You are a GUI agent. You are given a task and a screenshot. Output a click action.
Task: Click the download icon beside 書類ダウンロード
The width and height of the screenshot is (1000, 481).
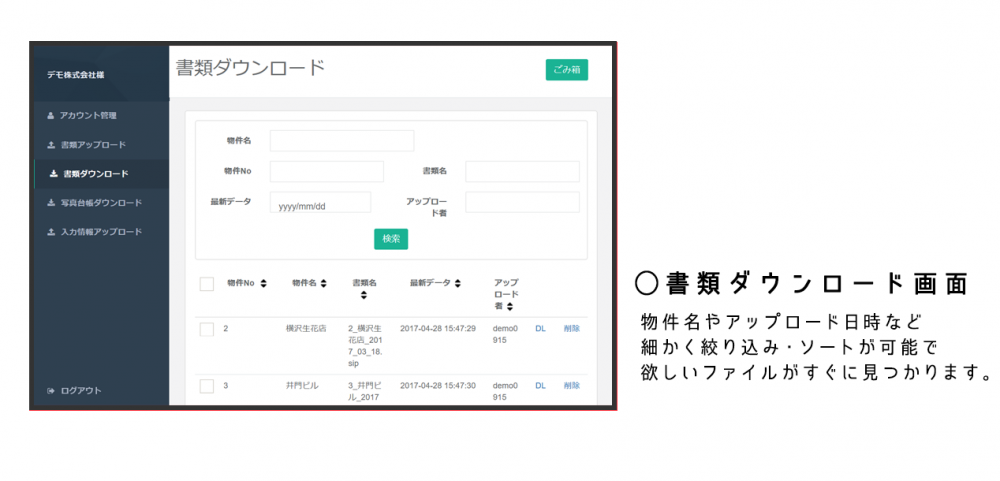tap(54, 174)
